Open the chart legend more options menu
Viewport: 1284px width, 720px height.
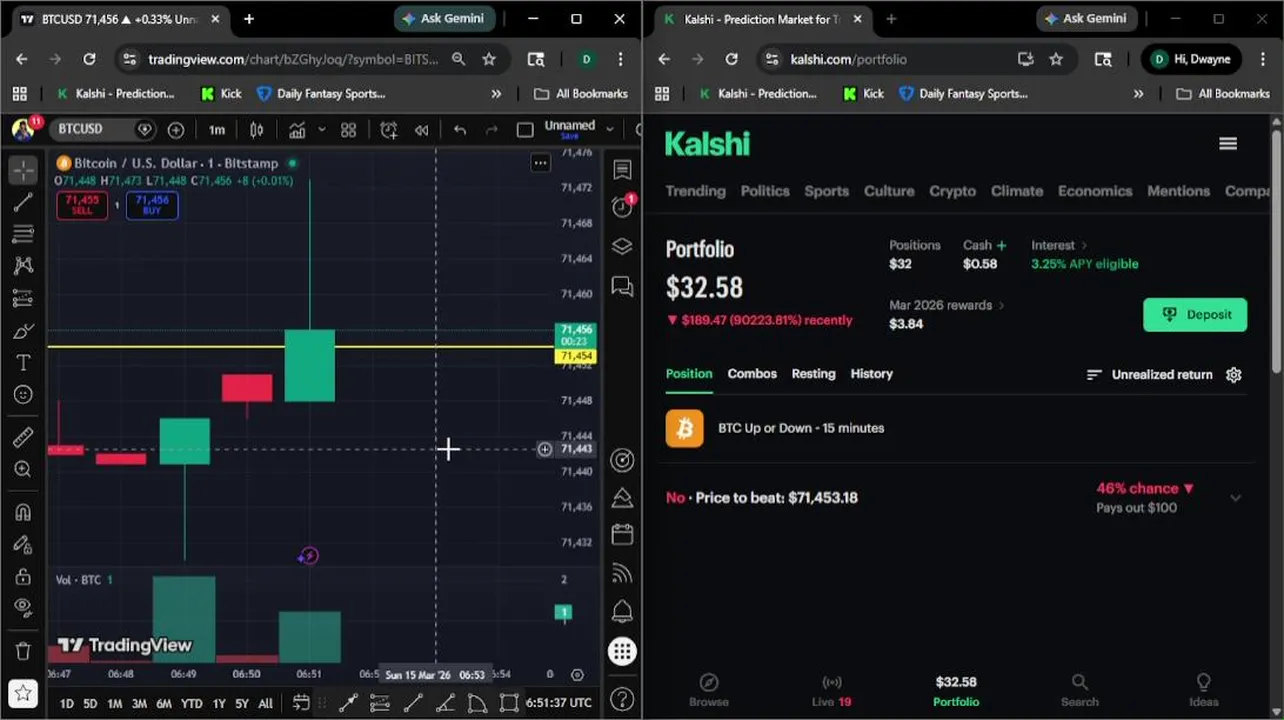tap(540, 163)
